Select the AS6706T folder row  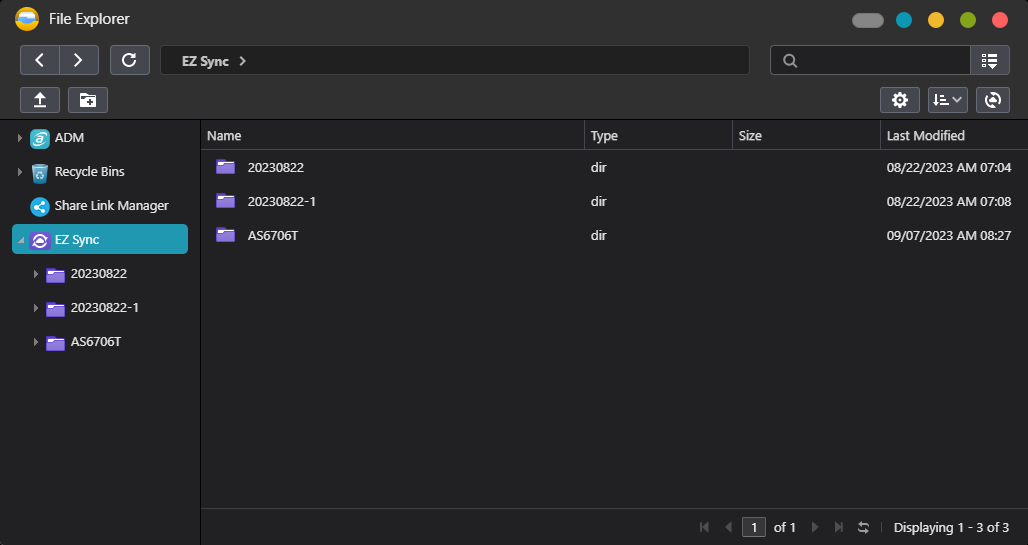273,236
